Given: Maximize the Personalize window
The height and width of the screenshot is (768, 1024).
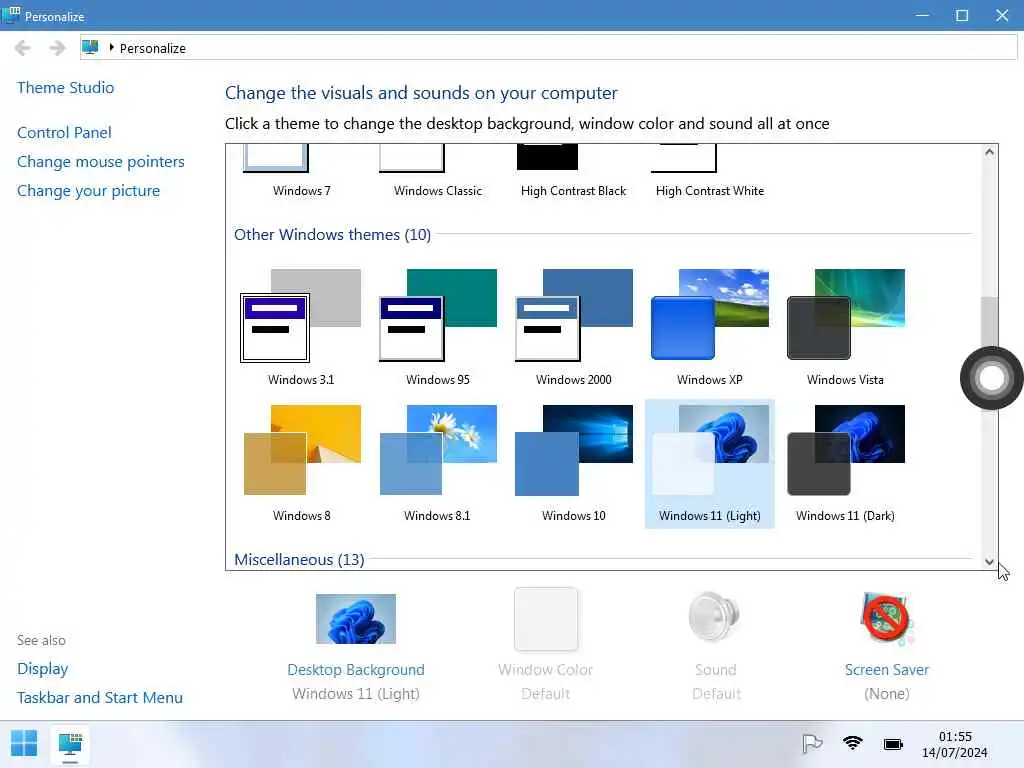Looking at the screenshot, I should pos(962,15).
